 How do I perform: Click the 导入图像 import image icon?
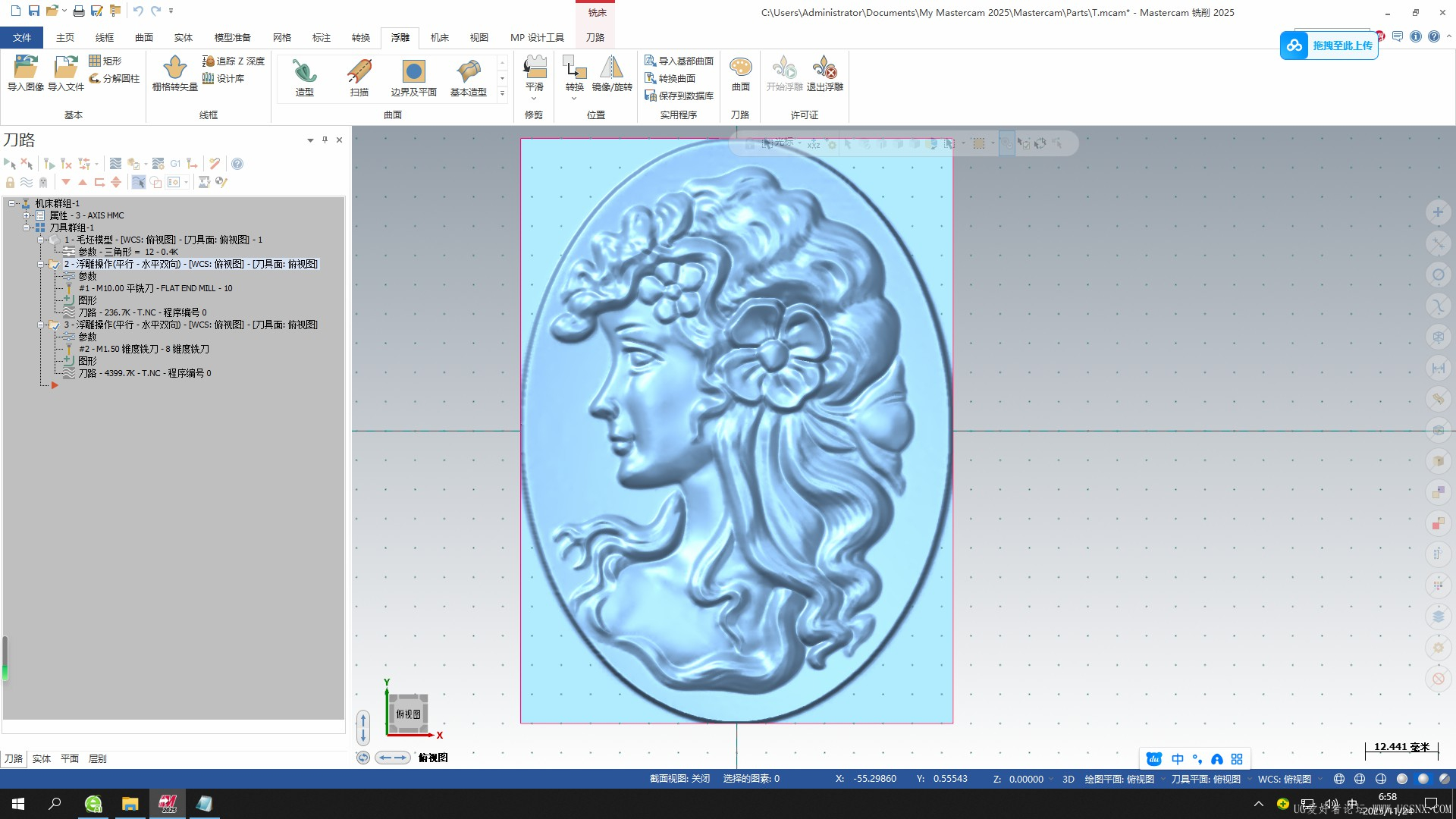tap(25, 68)
